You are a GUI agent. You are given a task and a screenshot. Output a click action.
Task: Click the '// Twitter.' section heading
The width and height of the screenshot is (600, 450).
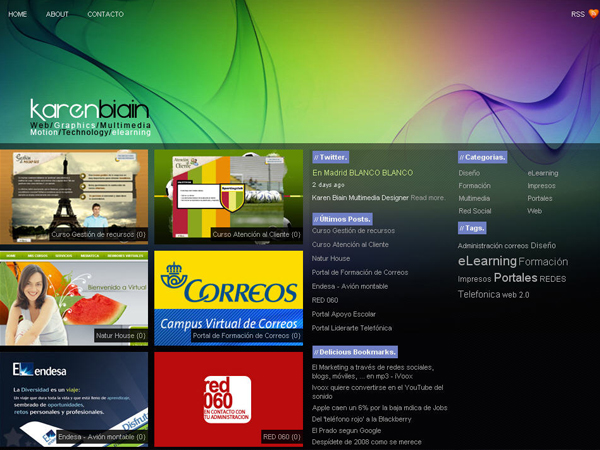pyautogui.click(x=330, y=157)
